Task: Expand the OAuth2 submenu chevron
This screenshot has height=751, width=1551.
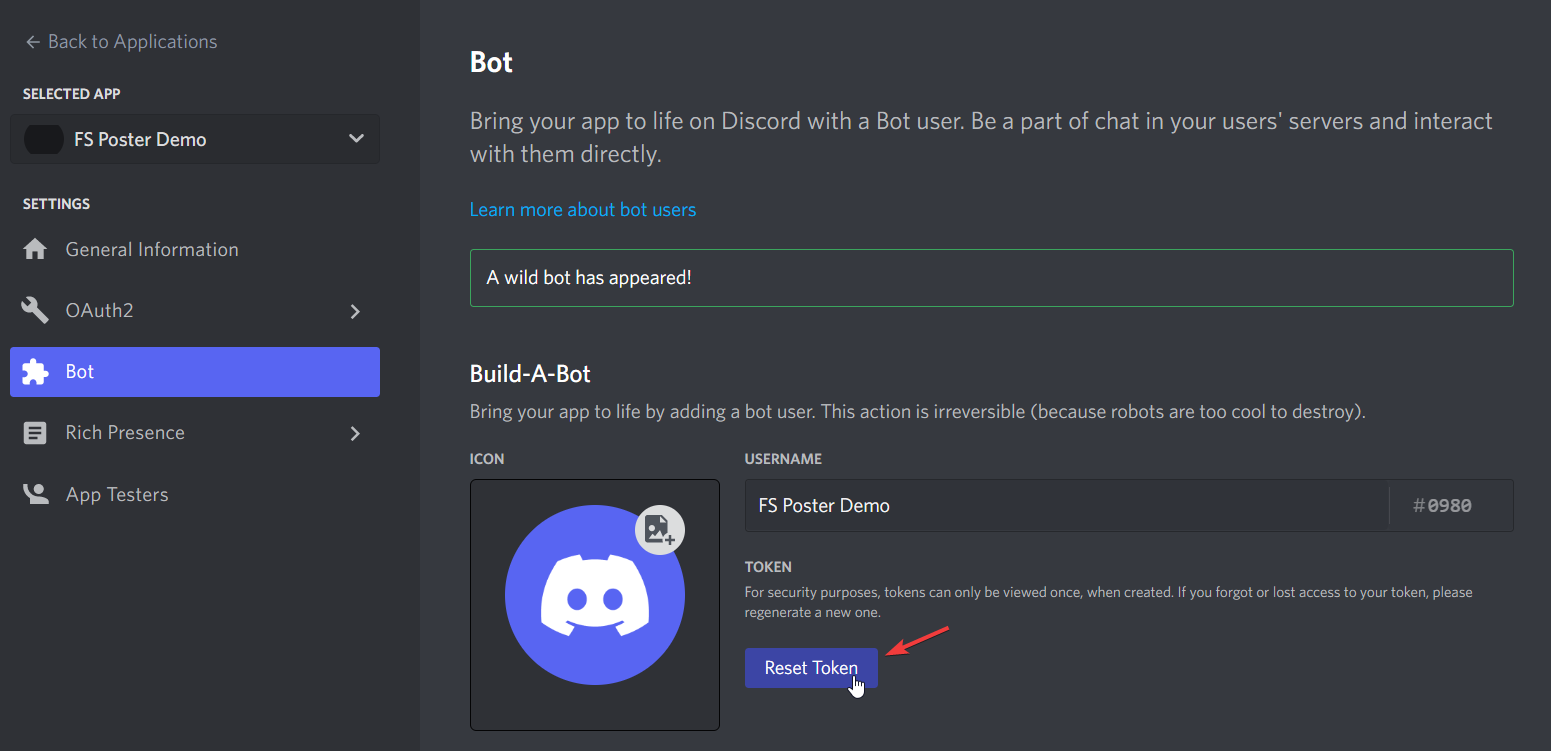Action: [355, 311]
